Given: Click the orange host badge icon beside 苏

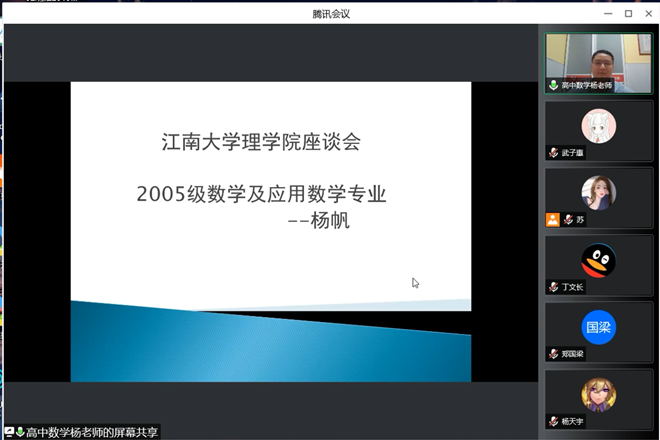Looking at the screenshot, I should (552, 220).
